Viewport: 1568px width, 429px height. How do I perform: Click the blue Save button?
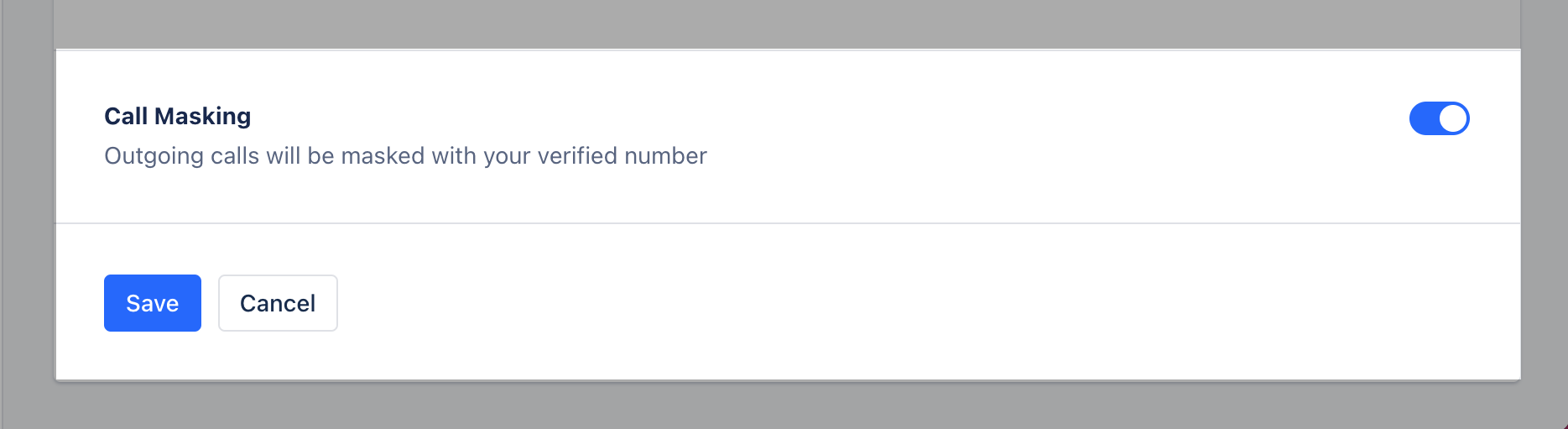click(153, 303)
